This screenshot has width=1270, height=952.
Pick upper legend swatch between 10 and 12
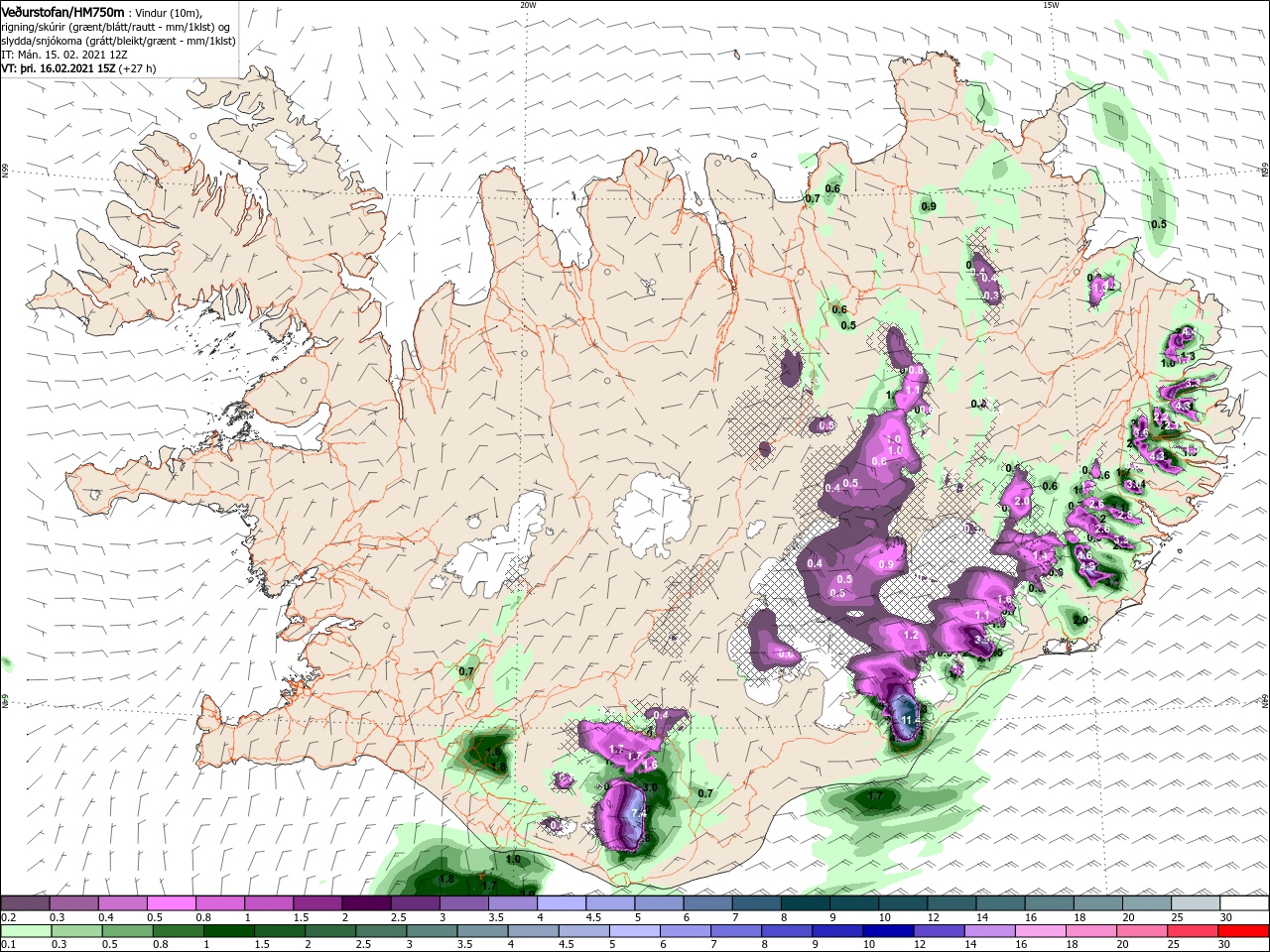click(x=903, y=903)
